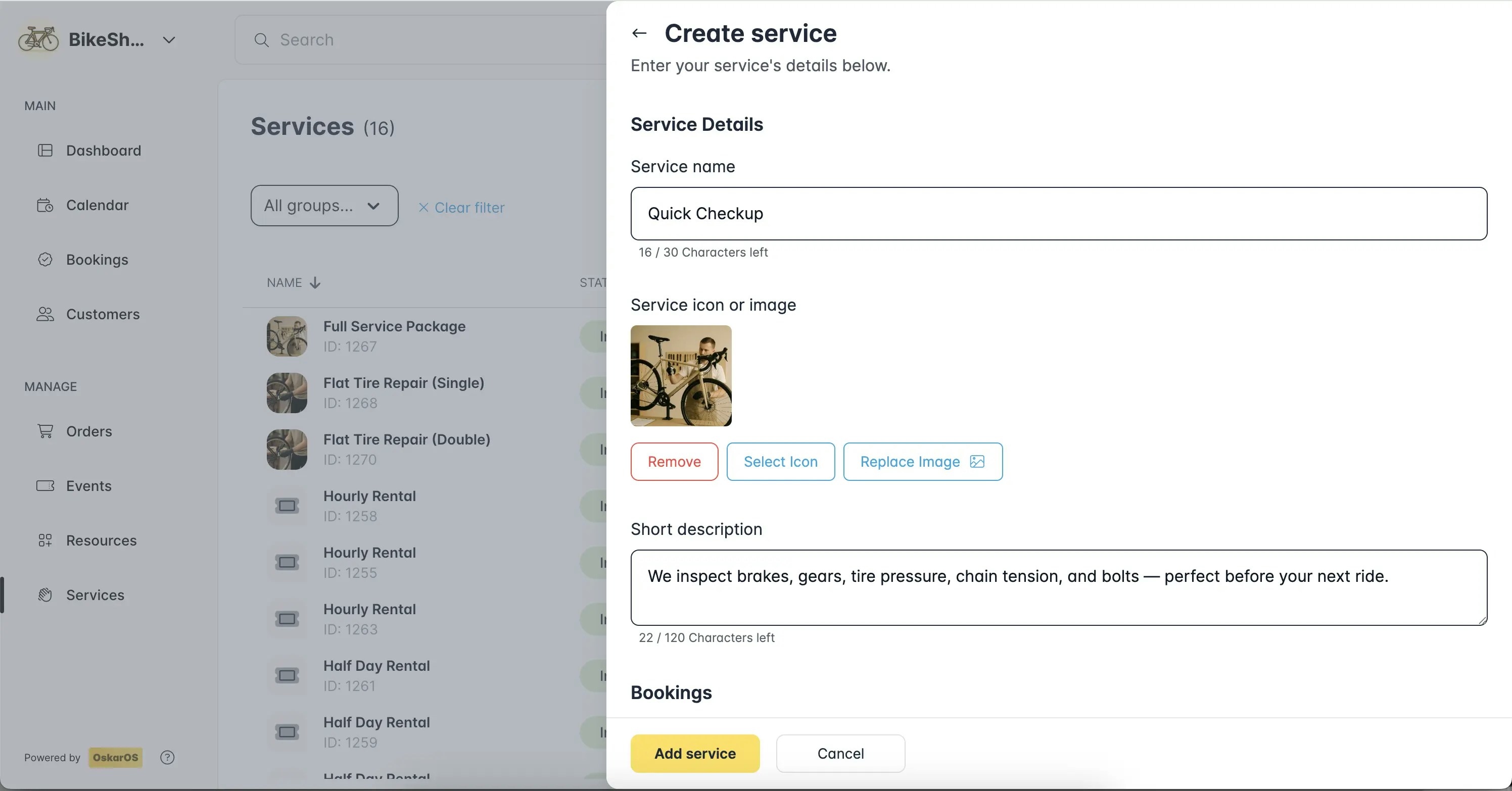Click the Service name input field
This screenshot has height=791, width=1512.
(x=1058, y=214)
